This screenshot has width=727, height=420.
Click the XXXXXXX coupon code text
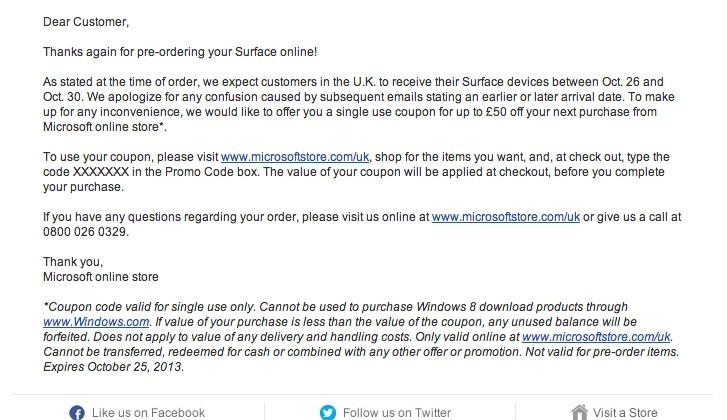(101, 172)
